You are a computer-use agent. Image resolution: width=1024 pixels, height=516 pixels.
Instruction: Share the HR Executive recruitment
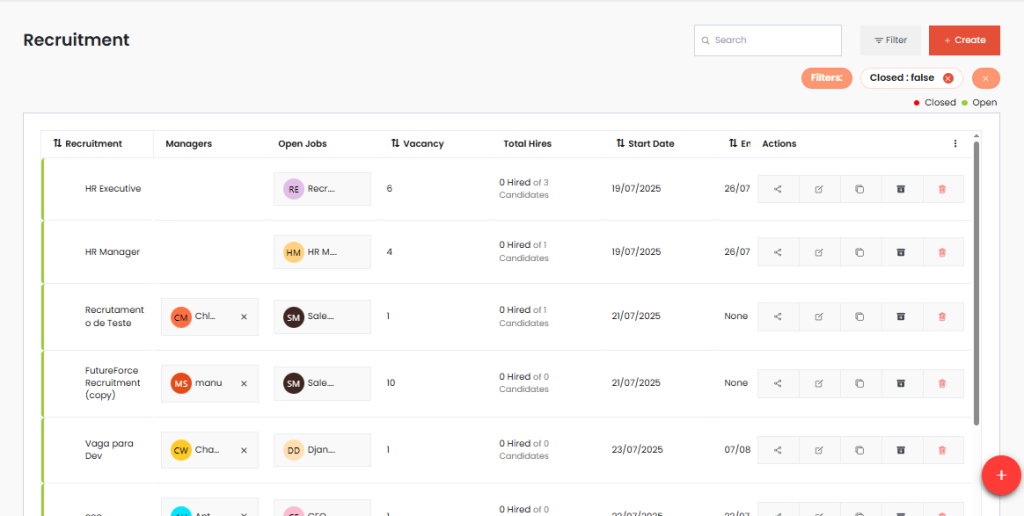click(x=778, y=189)
